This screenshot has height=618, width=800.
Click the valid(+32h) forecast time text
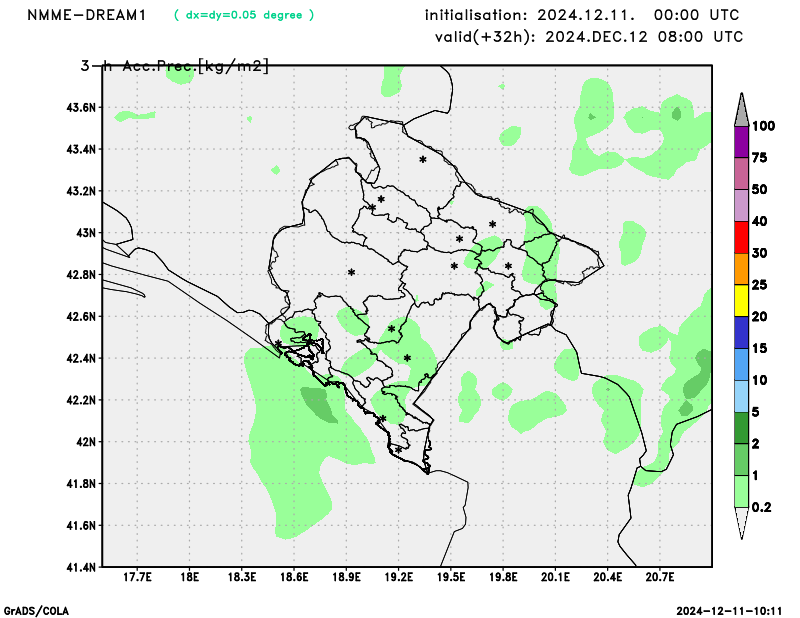pos(589,37)
